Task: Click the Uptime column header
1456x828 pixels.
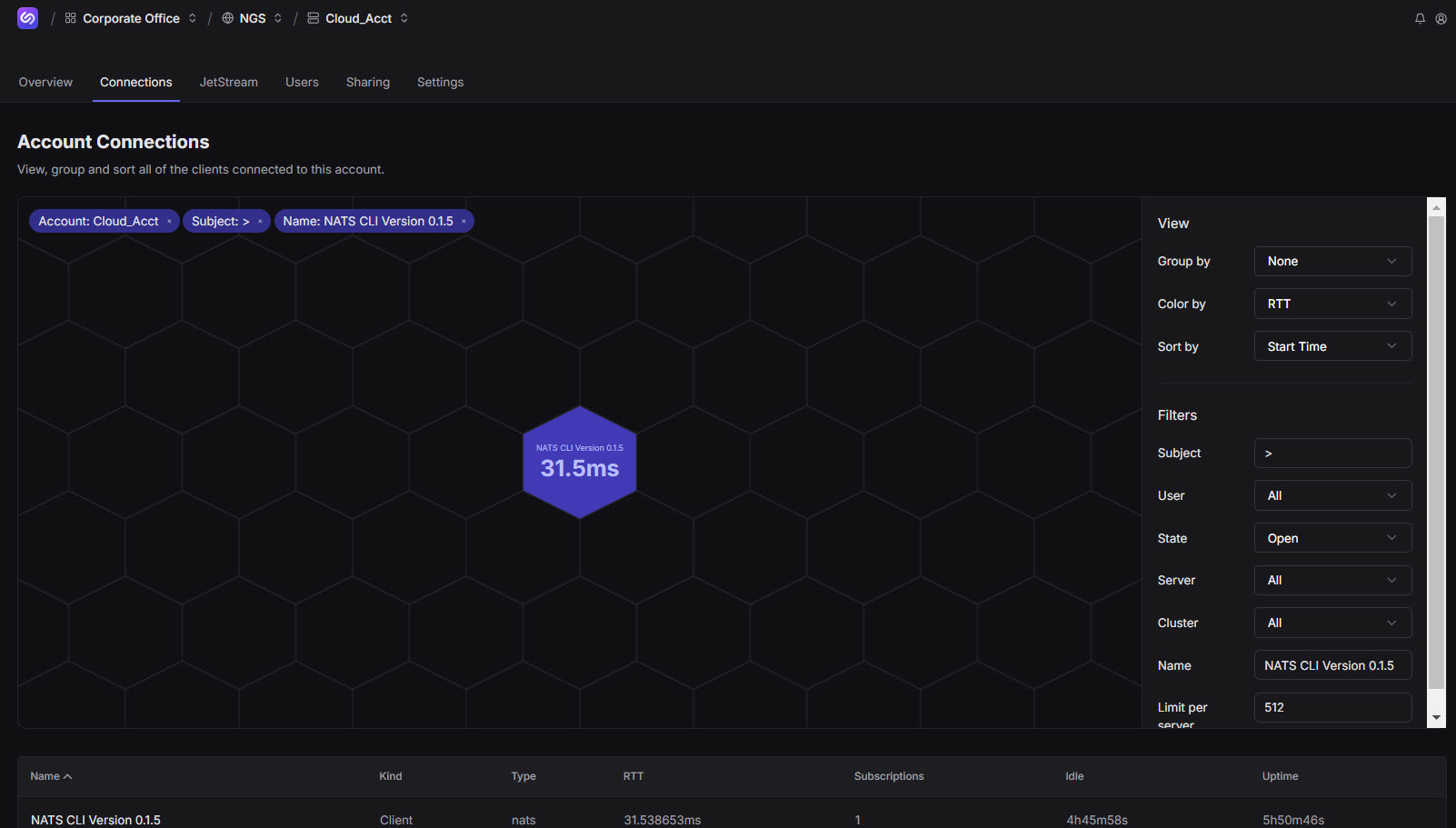Action: (x=1280, y=776)
